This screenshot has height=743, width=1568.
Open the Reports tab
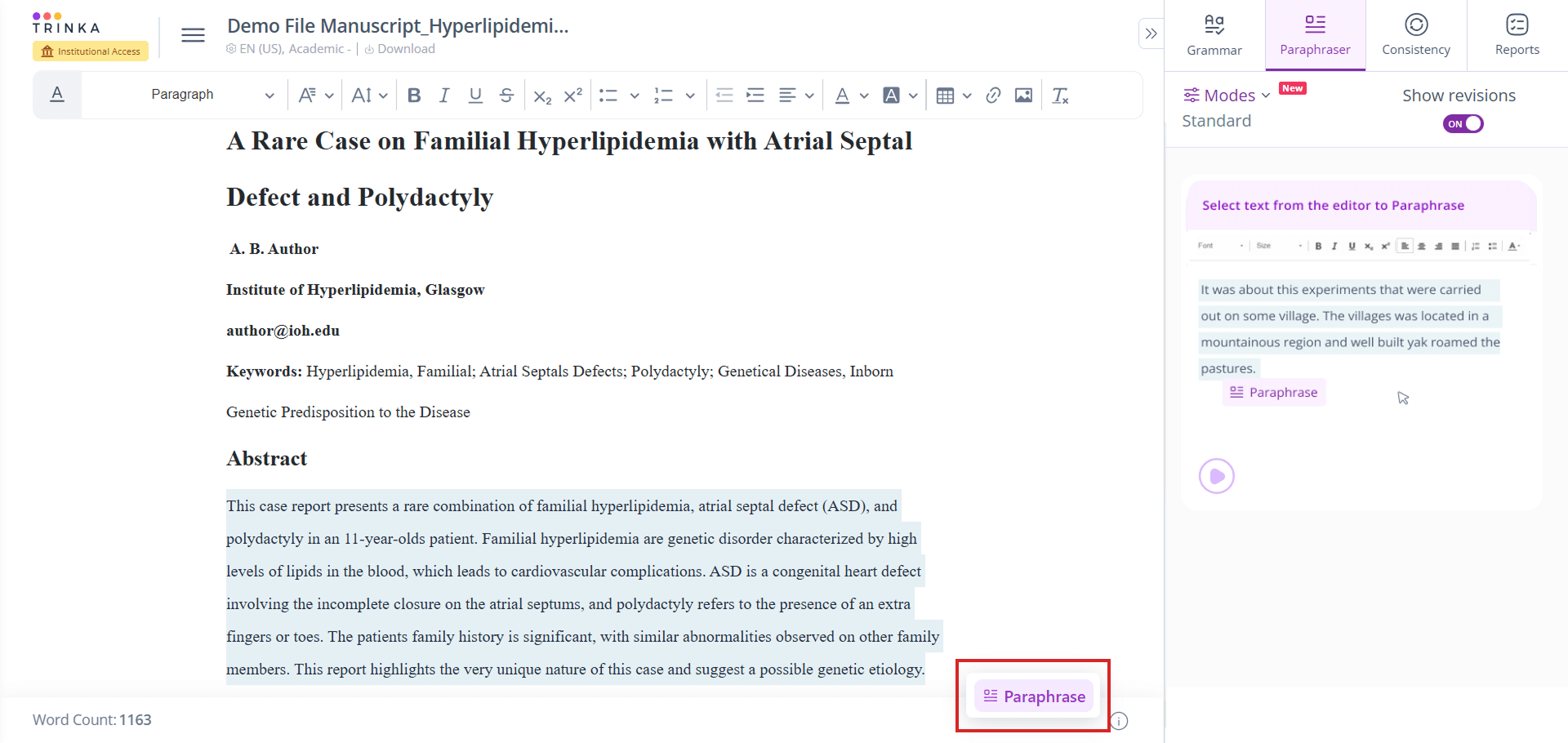click(x=1517, y=35)
